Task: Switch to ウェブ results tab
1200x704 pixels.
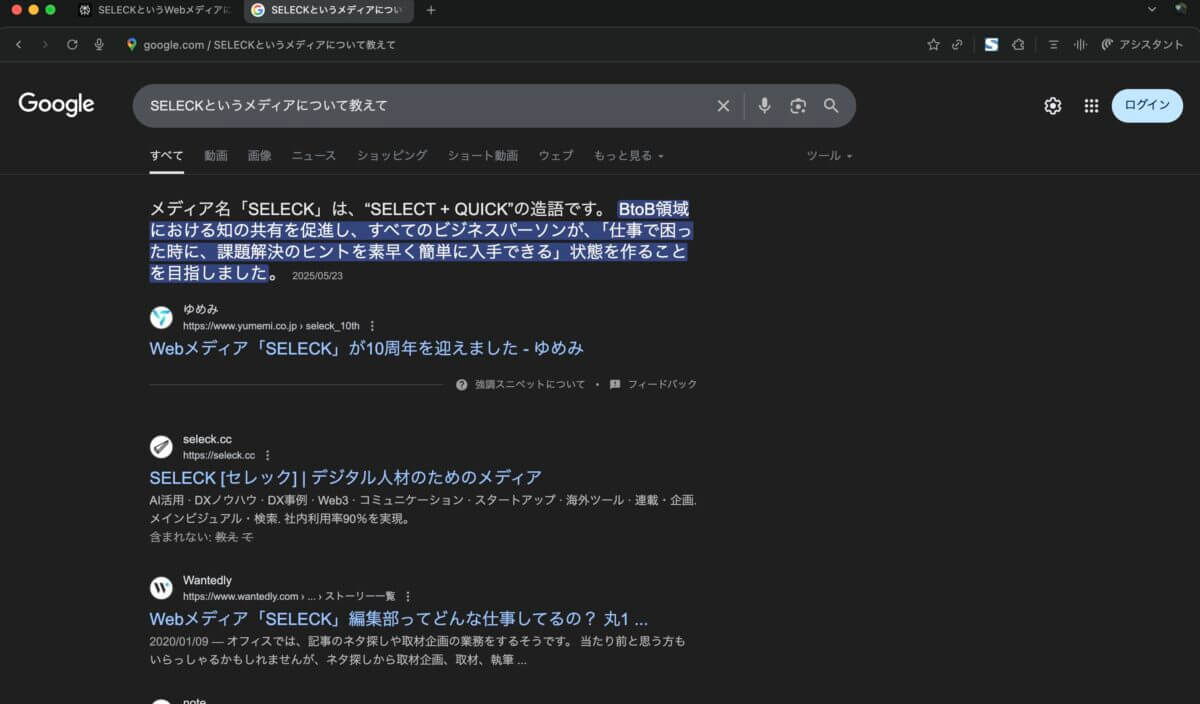Action: pyautogui.click(x=556, y=156)
